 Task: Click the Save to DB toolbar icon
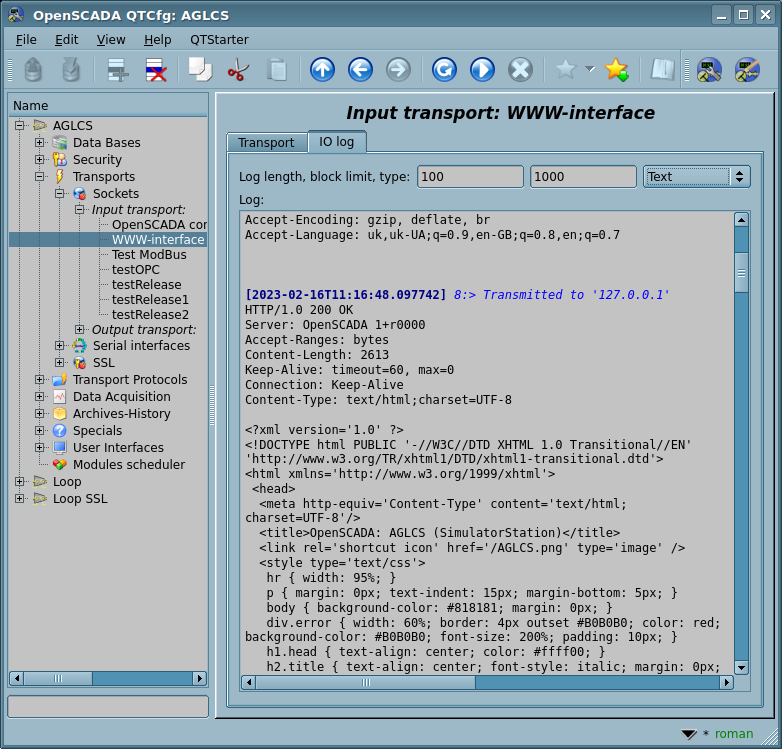pos(71,70)
